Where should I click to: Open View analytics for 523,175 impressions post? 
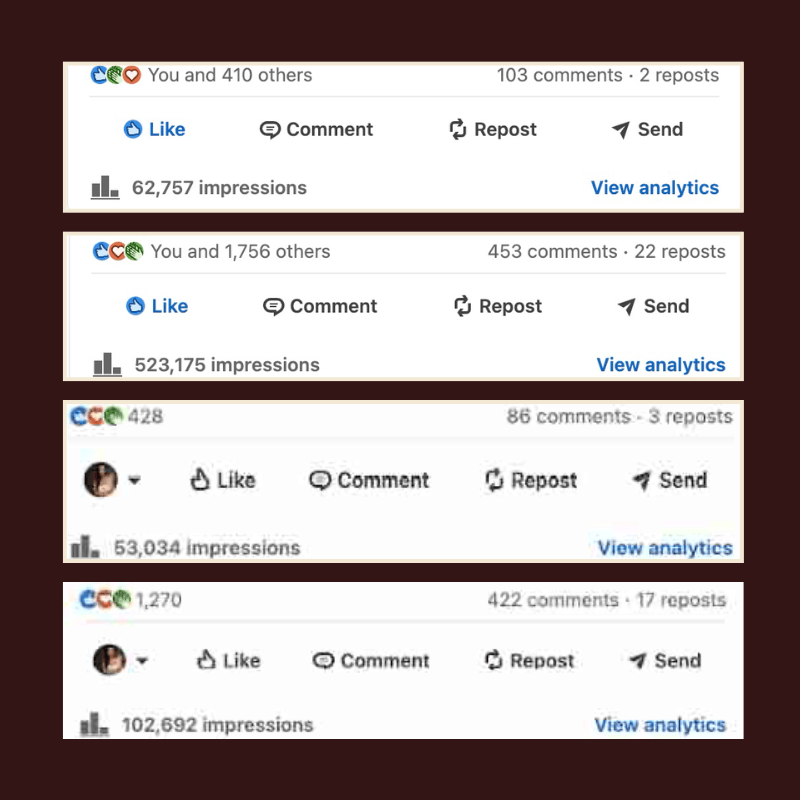click(660, 365)
